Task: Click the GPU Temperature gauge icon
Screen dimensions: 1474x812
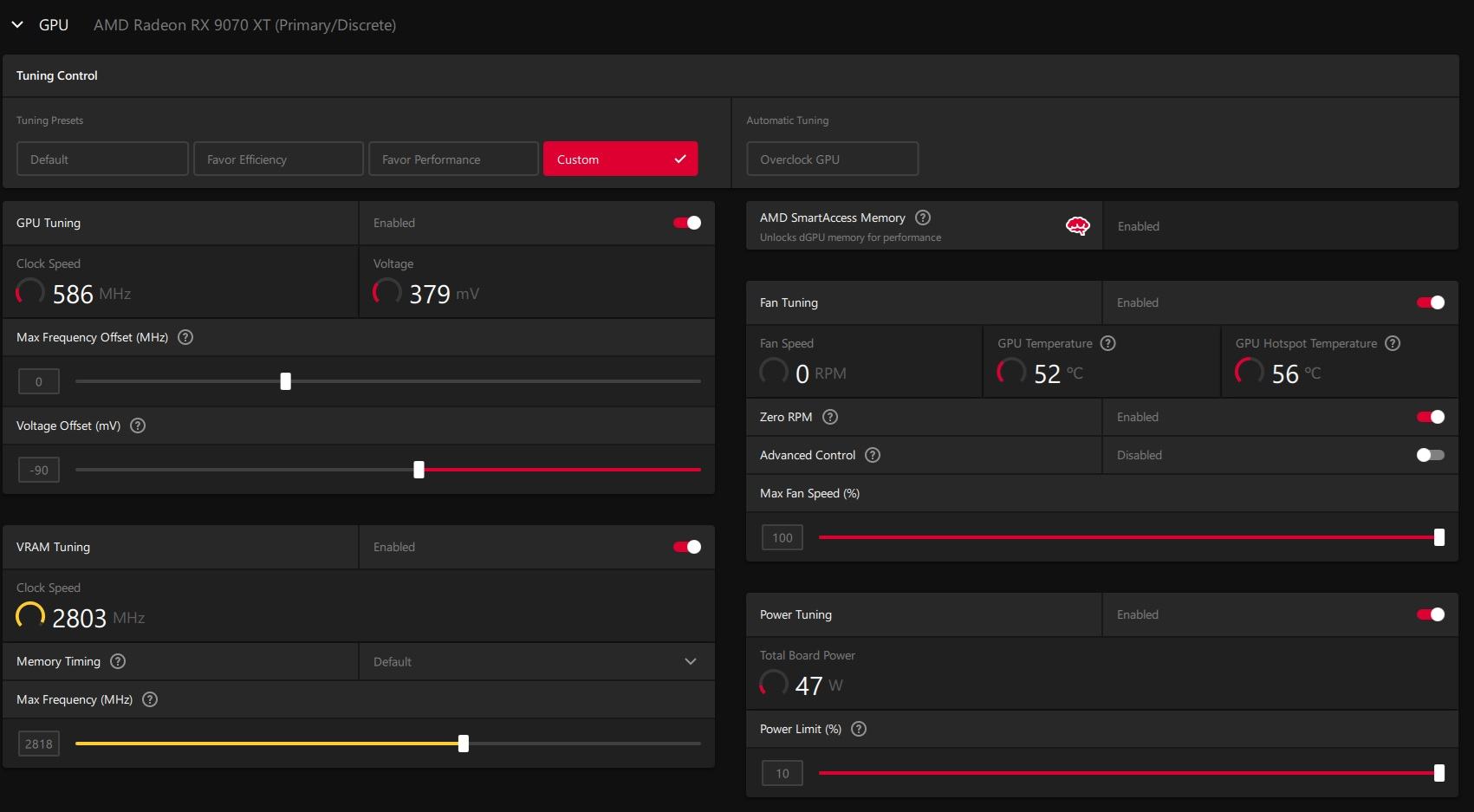Action: [1011, 372]
